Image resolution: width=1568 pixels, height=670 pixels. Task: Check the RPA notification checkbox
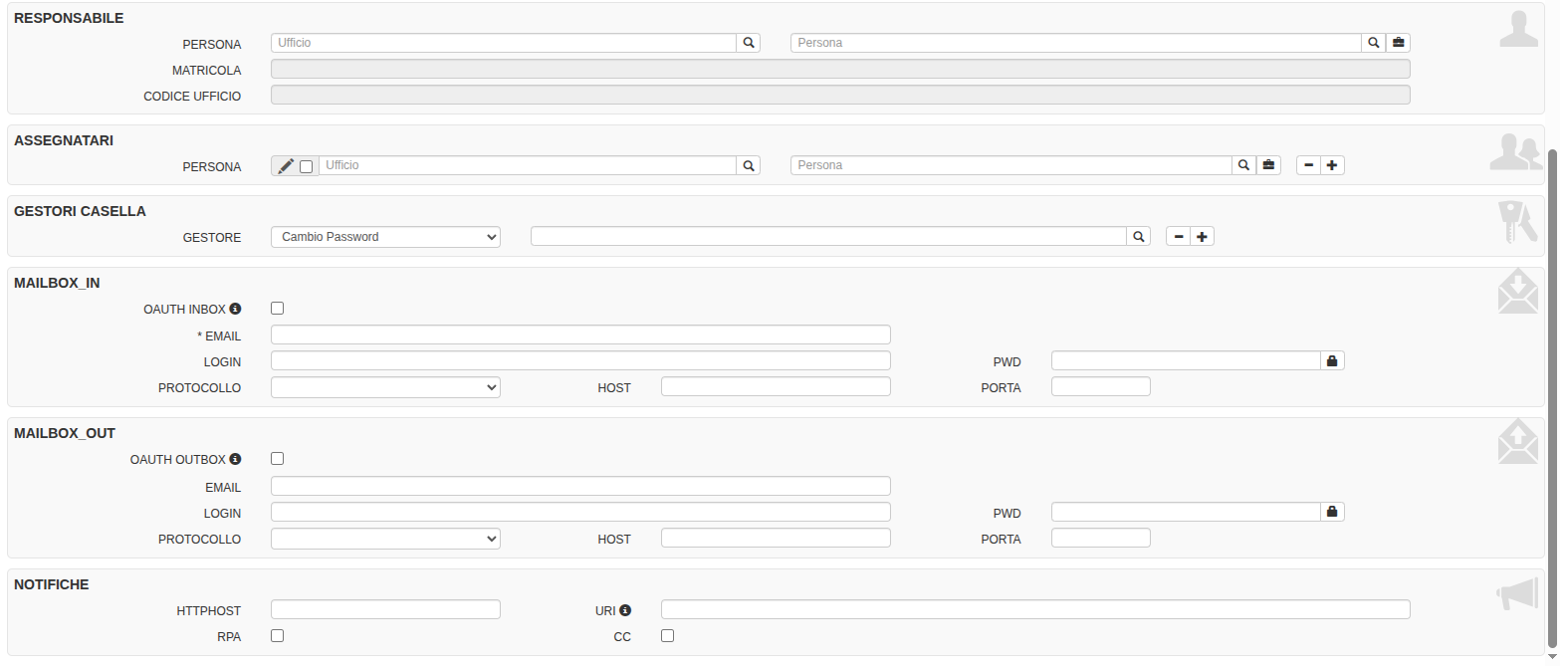pyautogui.click(x=278, y=636)
